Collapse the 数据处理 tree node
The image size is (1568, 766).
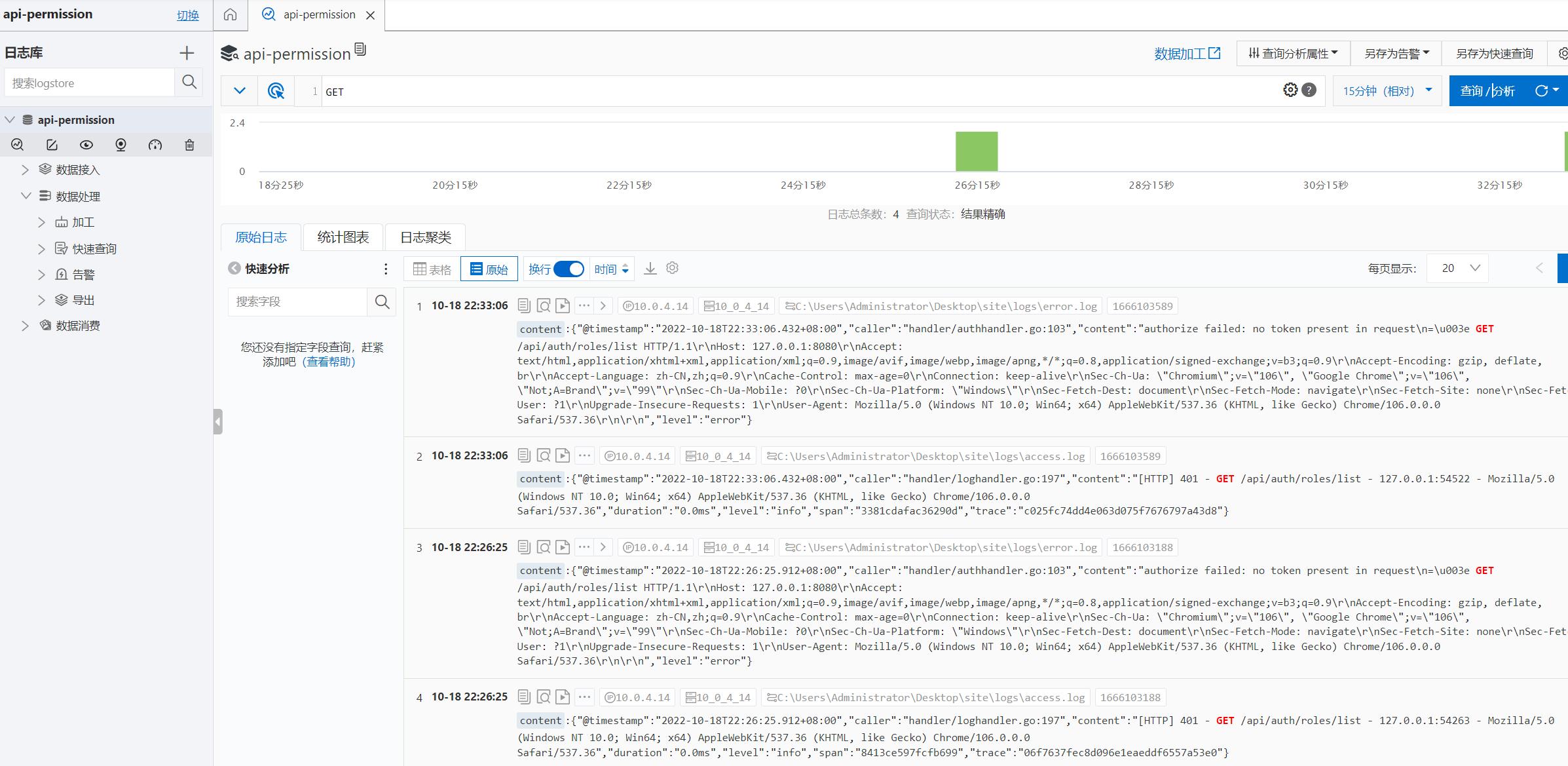(x=26, y=195)
